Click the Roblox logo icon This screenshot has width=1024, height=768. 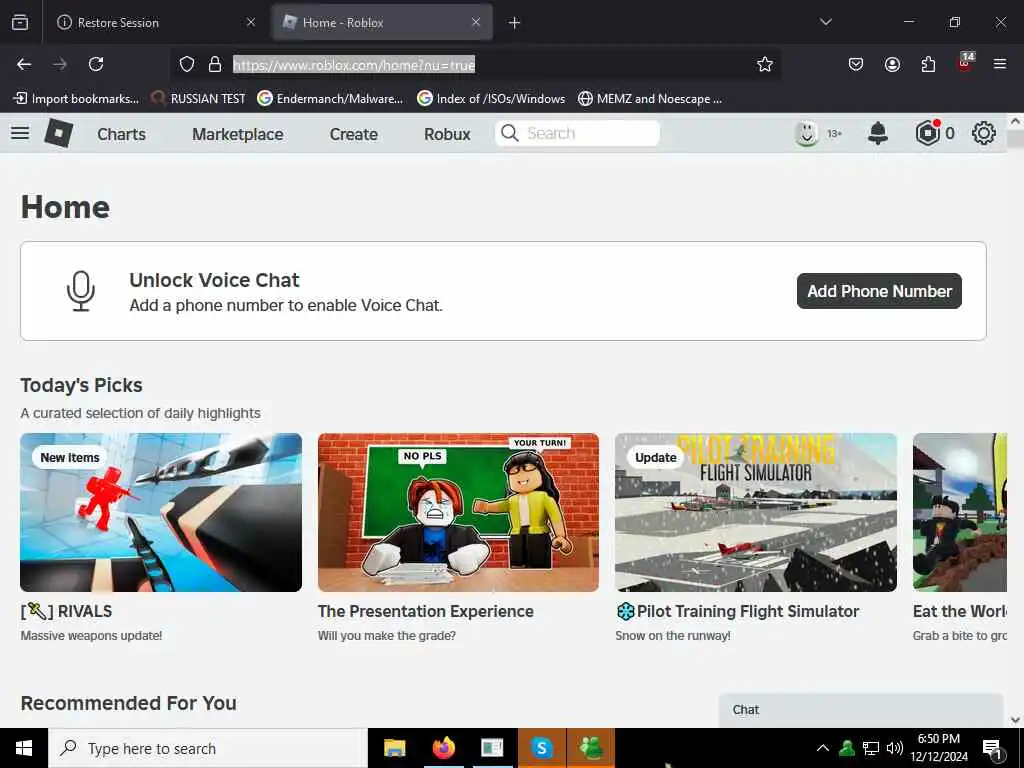click(59, 133)
